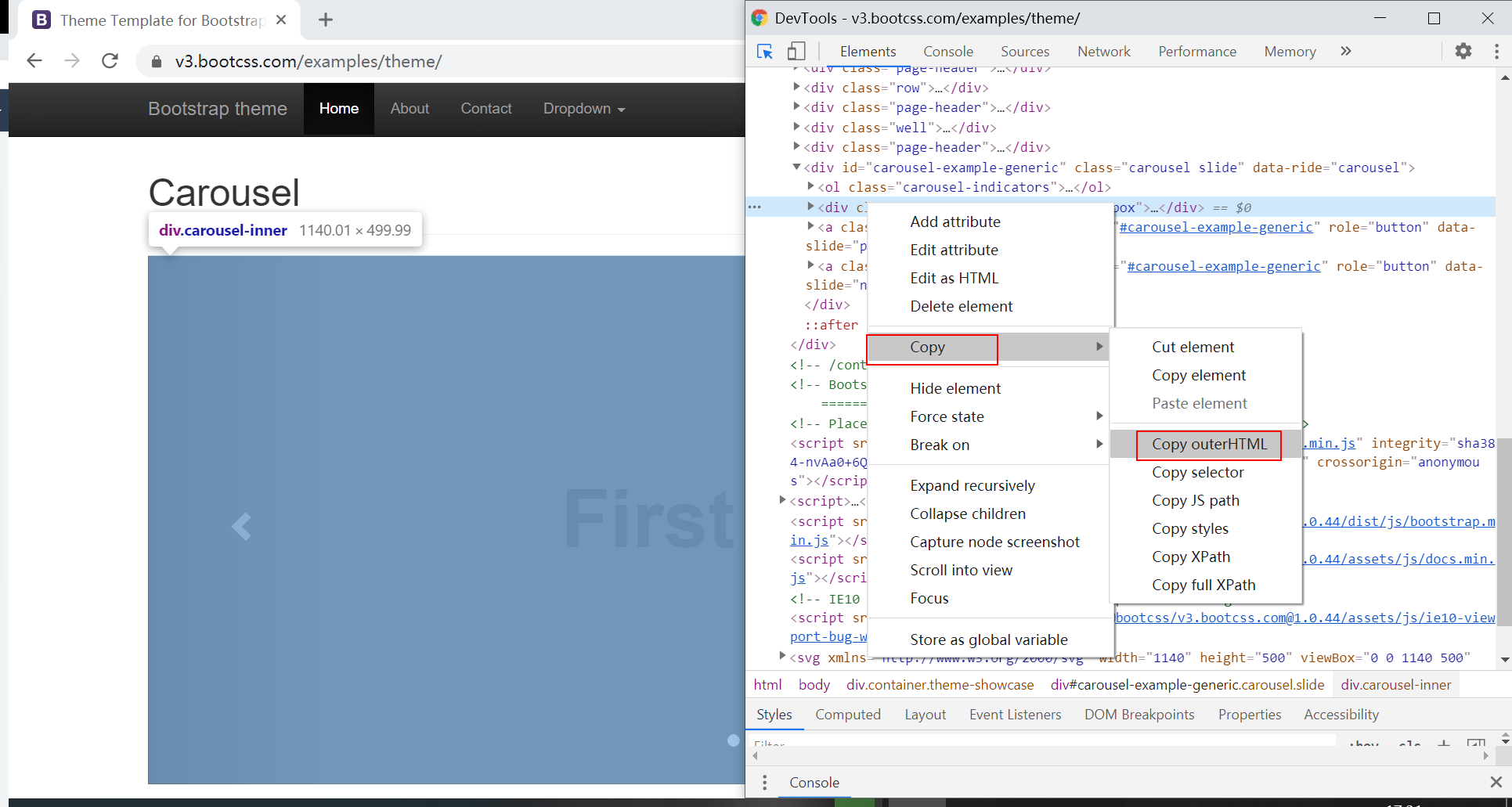Select Cut element
The width and height of the screenshot is (1512, 807).
[x=1206, y=347]
